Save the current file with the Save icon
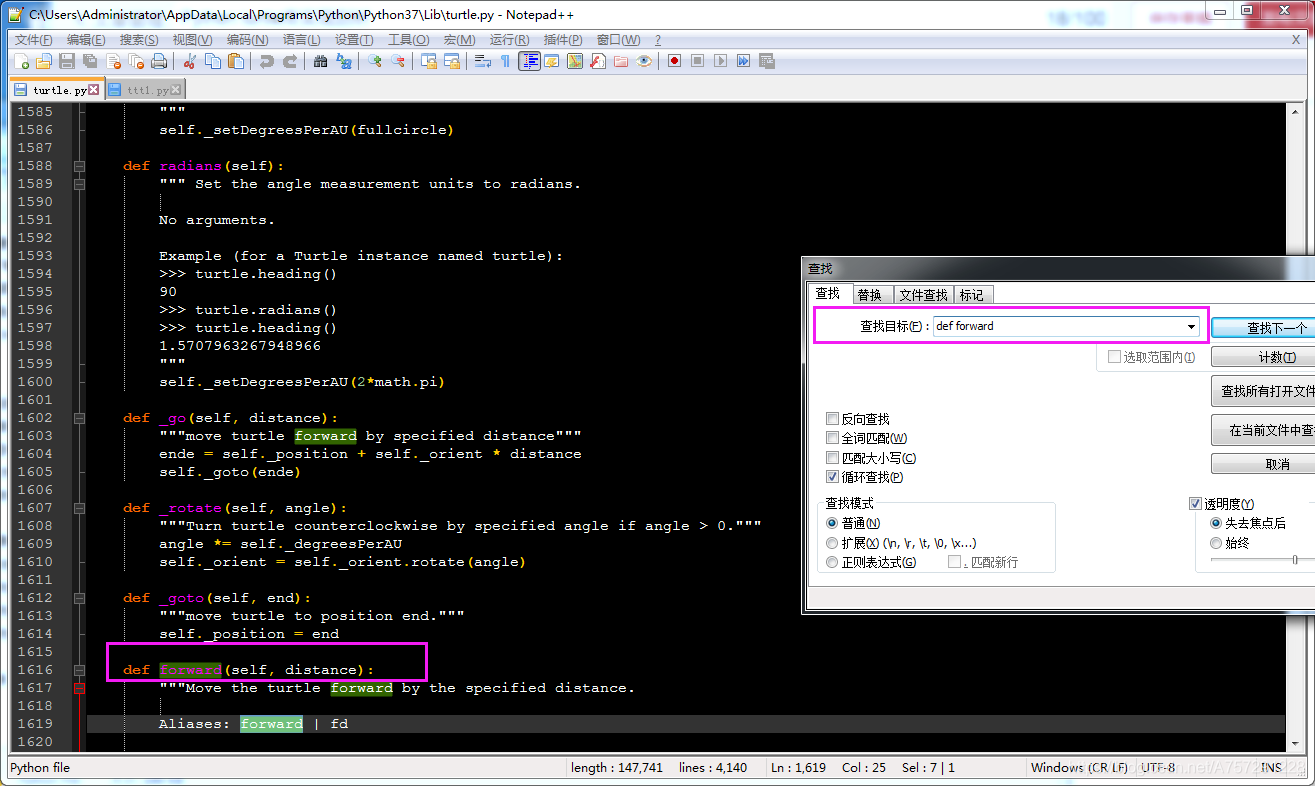The image size is (1315, 786). click(x=66, y=61)
